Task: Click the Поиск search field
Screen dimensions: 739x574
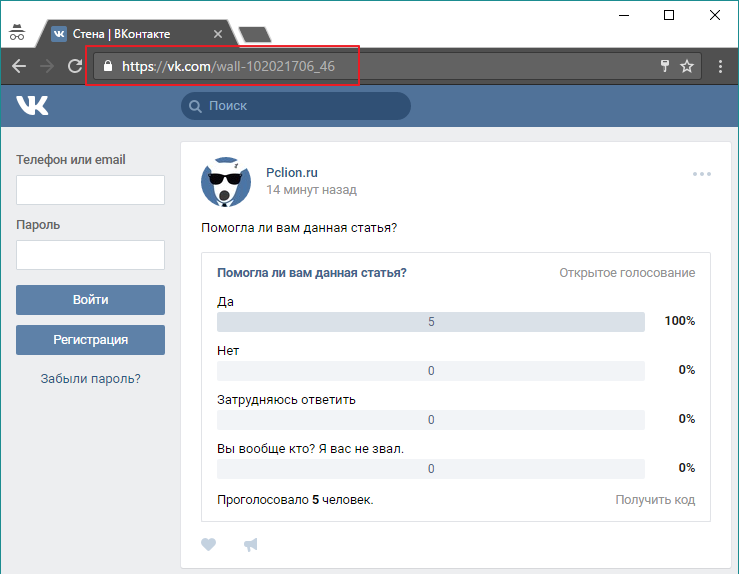Action: pos(296,106)
